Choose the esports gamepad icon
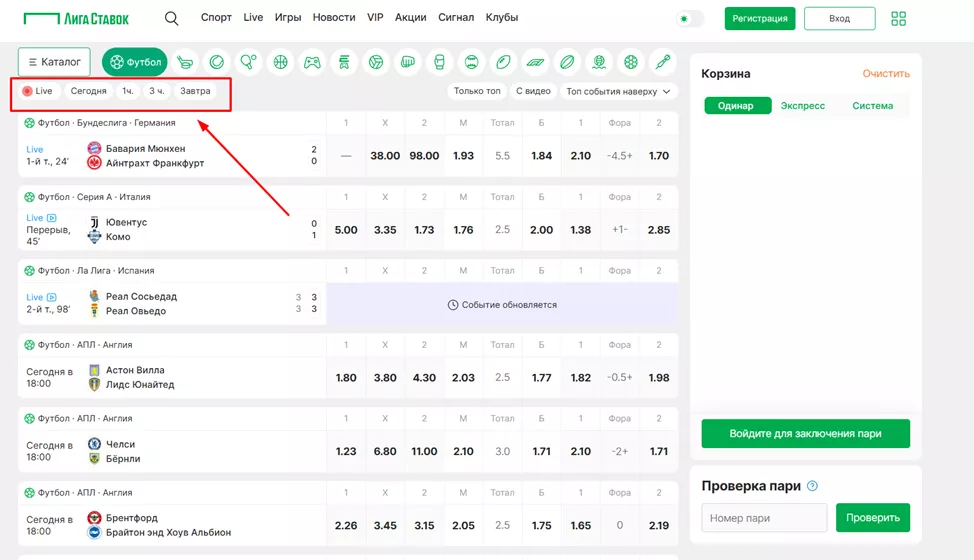The image size is (974, 560). tap(312, 62)
